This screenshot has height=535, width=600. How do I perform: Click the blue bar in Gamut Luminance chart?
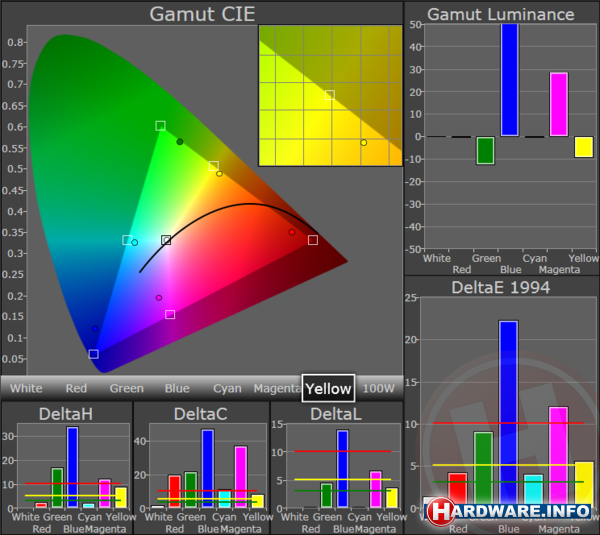click(x=510, y=80)
